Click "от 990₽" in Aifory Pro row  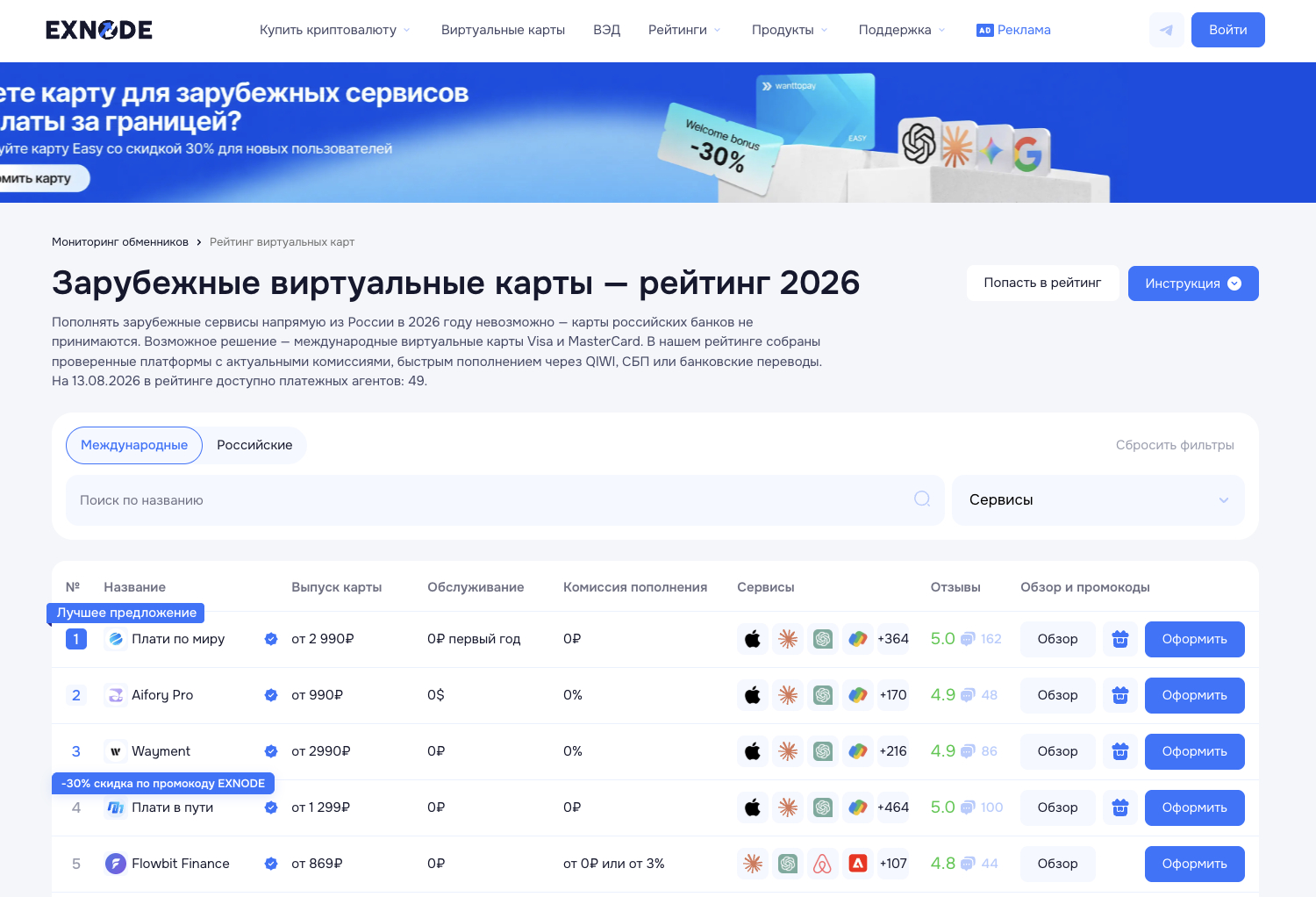[x=318, y=695]
